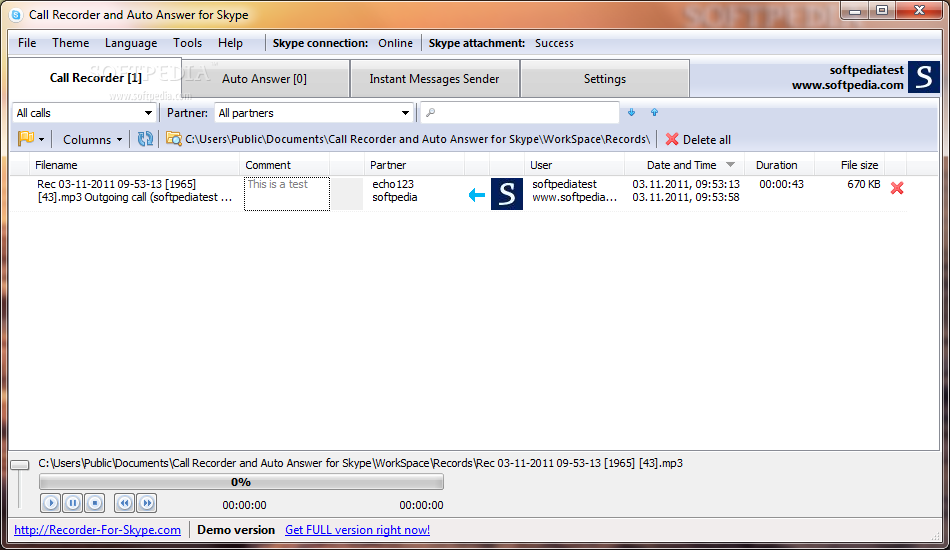Refresh the records list
950x550 pixels.
tap(145, 139)
